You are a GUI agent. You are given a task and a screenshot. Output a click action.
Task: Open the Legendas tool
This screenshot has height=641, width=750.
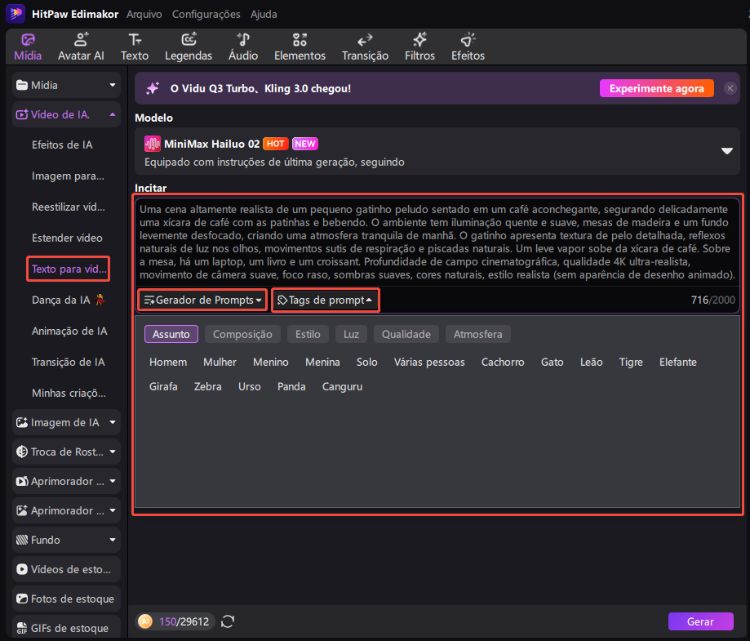(188, 47)
